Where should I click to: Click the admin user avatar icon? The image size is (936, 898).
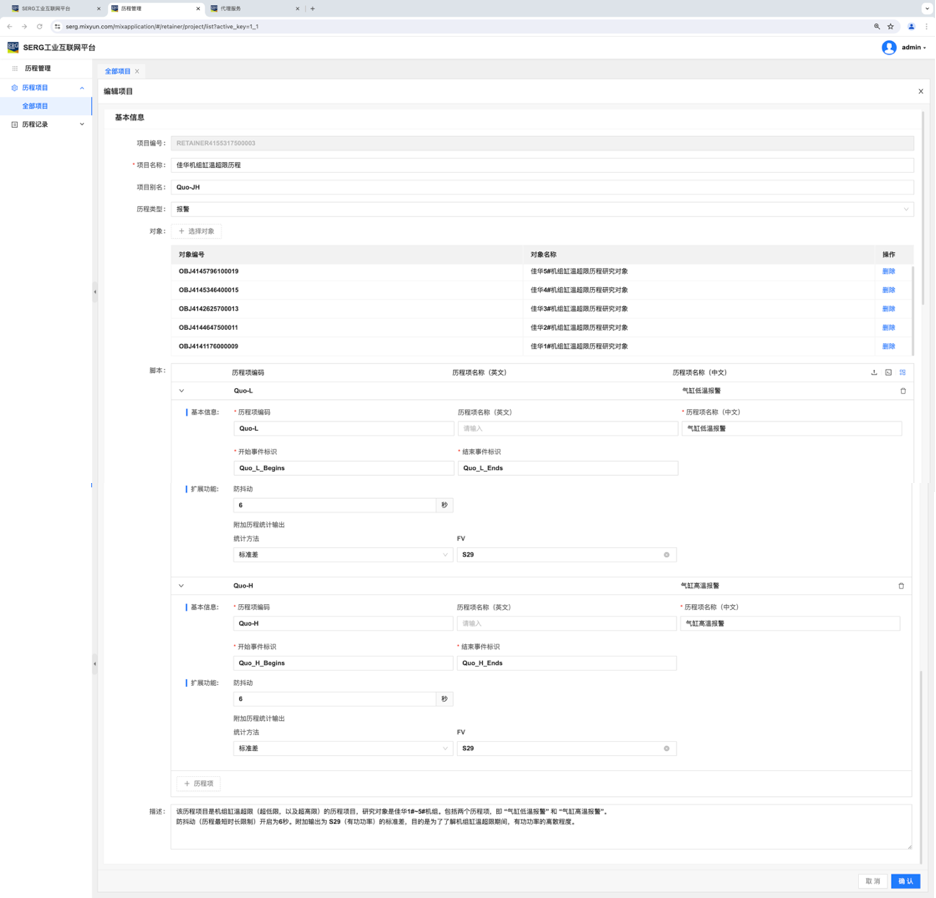(888, 47)
